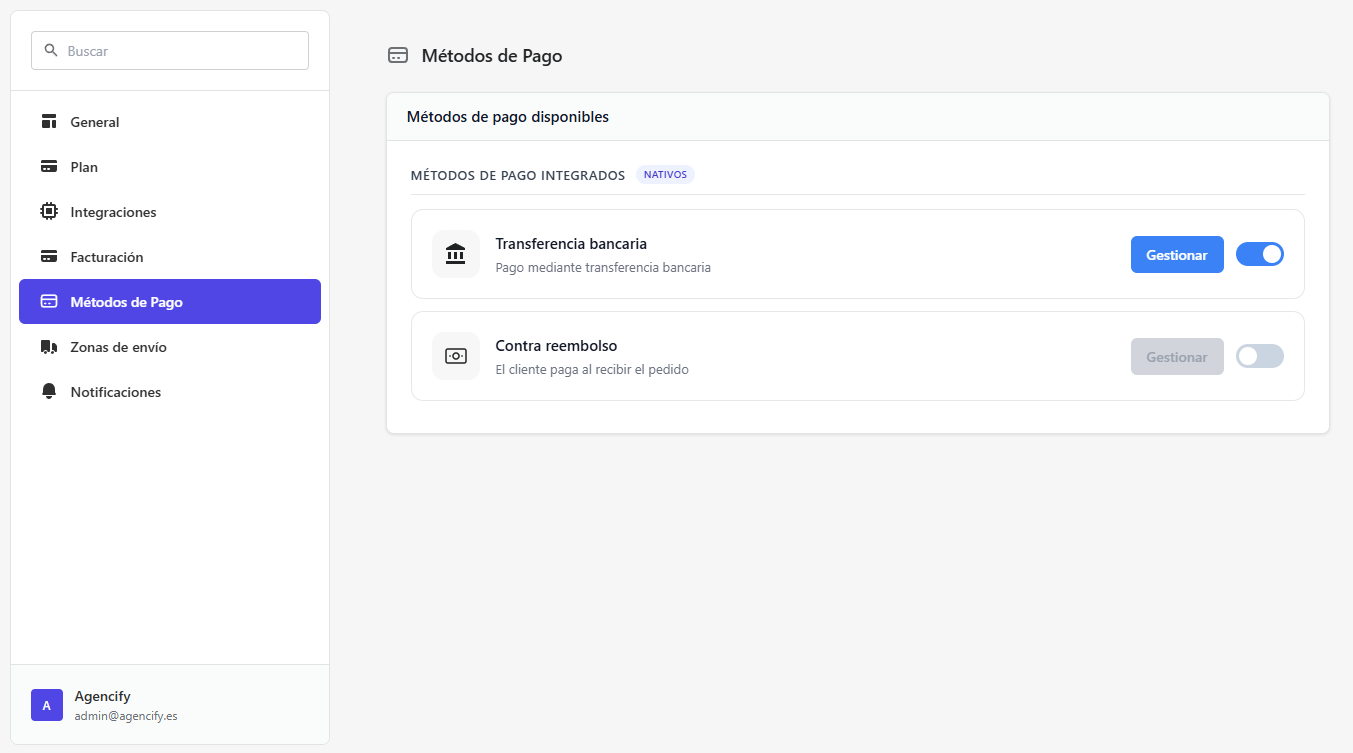
Task: Click the NATIVOS badge
Action: [x=665, y=174]
